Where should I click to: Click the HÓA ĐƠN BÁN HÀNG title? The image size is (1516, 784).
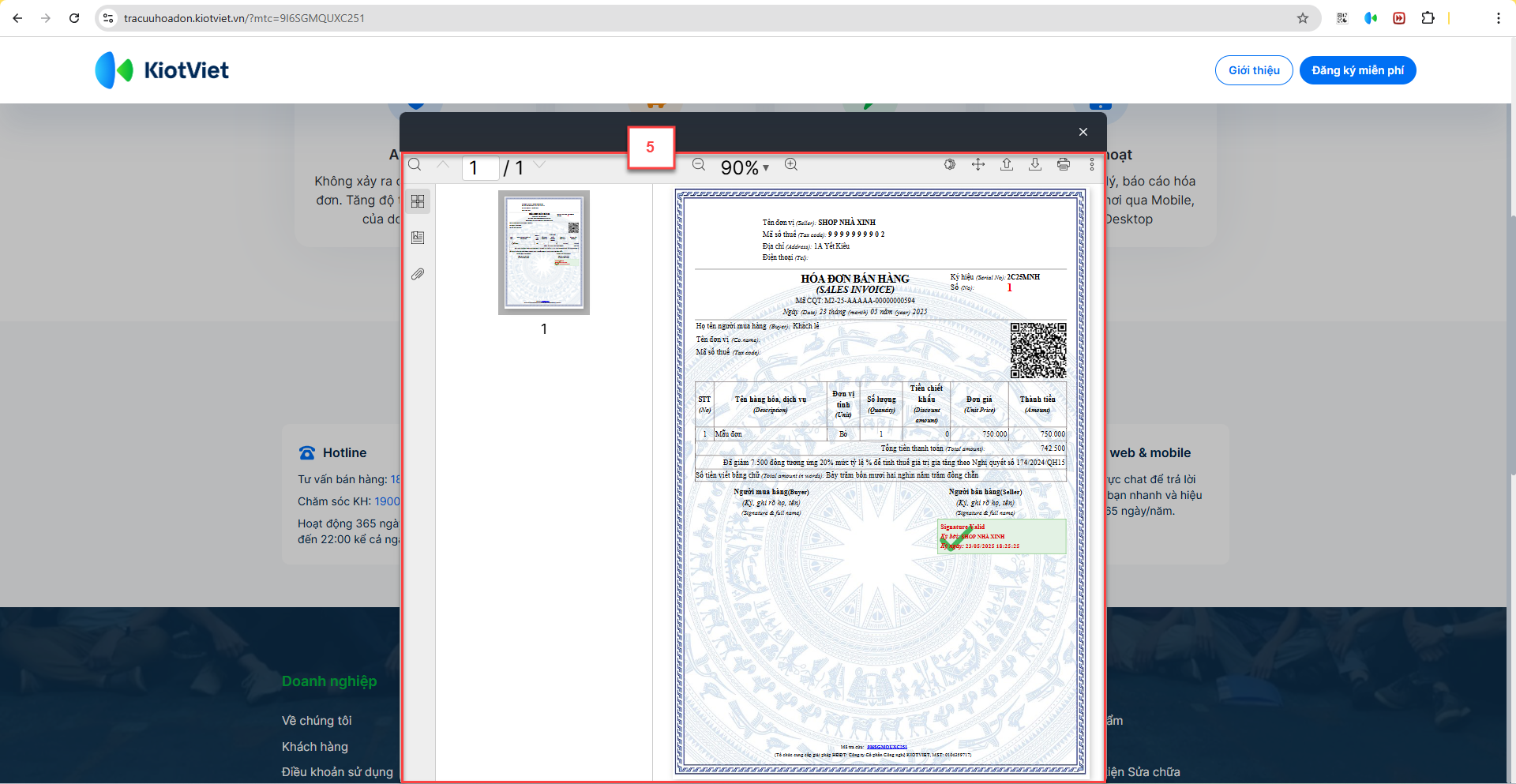click(855, 279)
